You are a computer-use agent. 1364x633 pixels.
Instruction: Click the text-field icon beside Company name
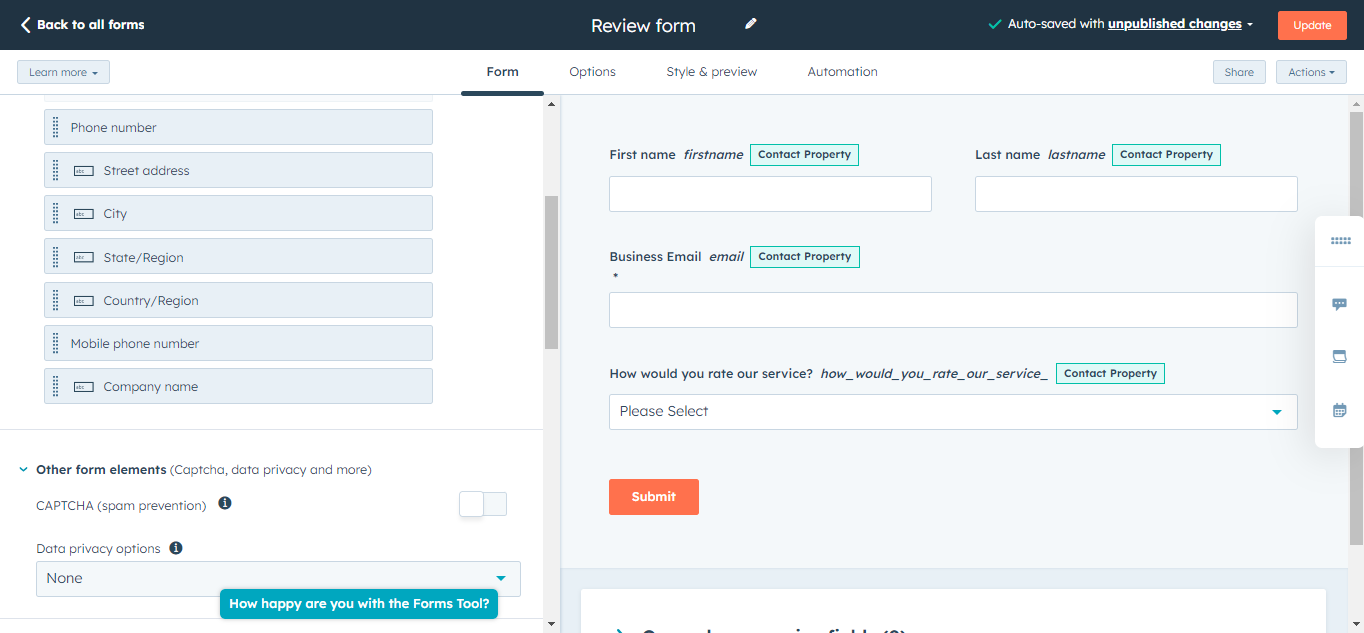coord(83,386)
